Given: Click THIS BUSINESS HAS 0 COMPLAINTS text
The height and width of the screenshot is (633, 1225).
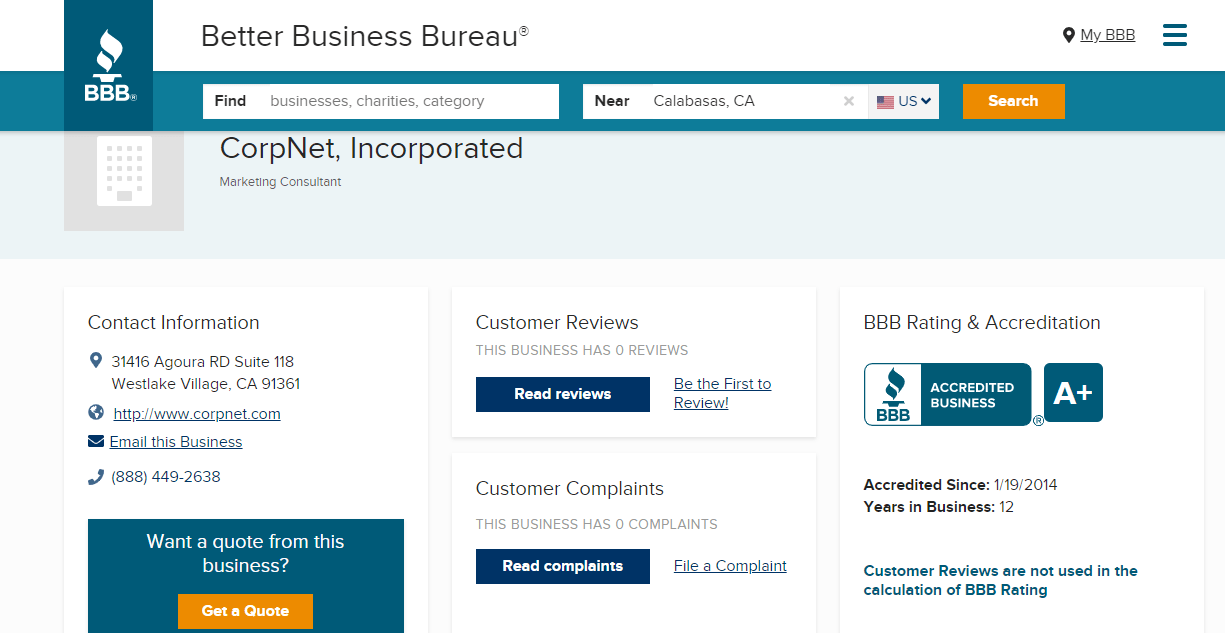Looking at the screenshot, I should (x=597, y=524).
